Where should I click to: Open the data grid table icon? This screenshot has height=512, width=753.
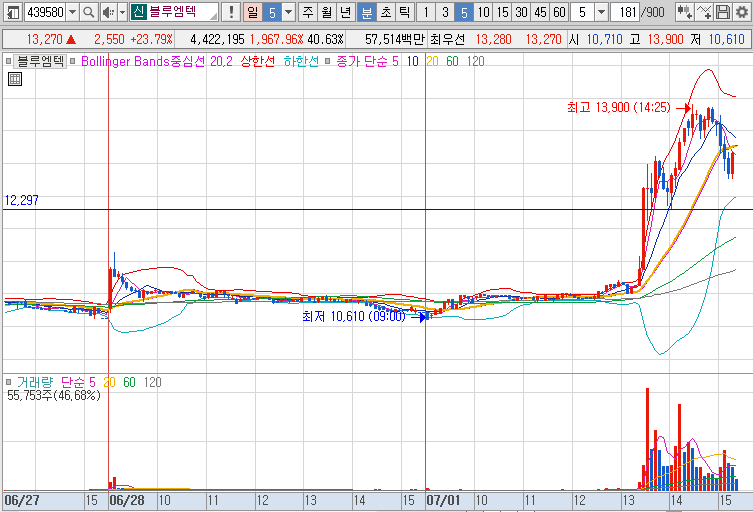15,79
